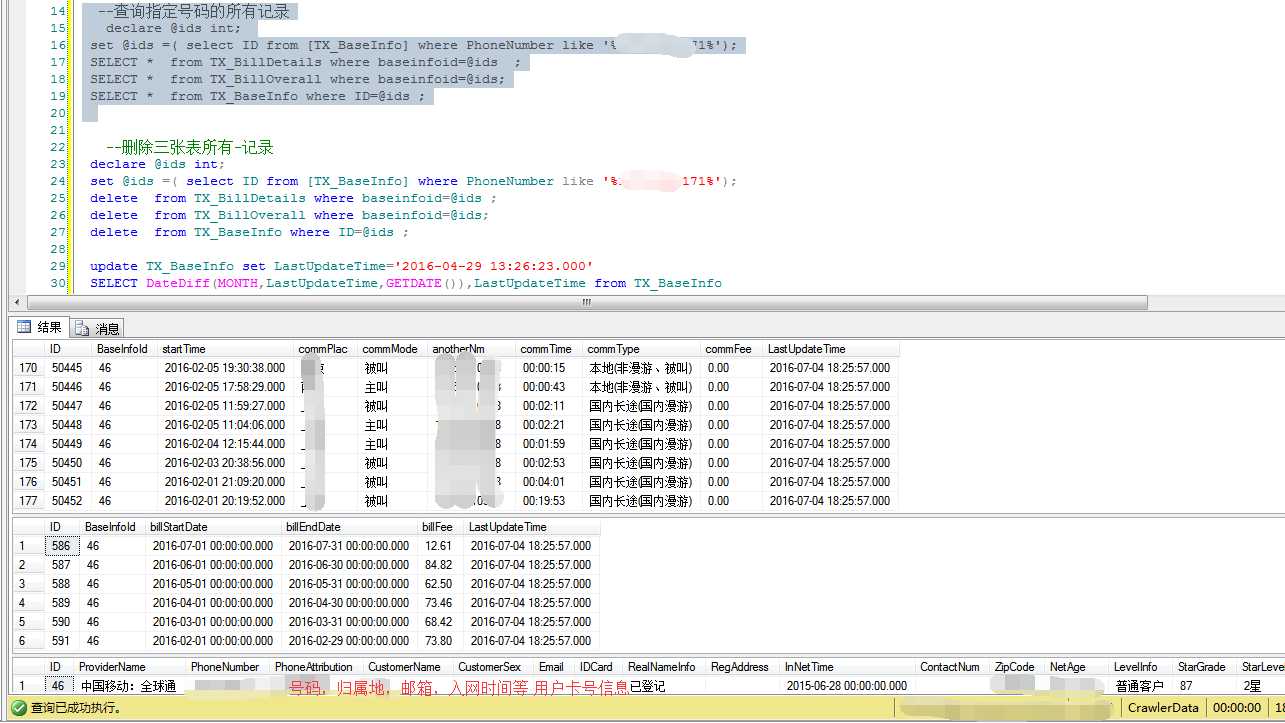
Task: Click the bill ID cell 586
Action: tap(62, 546)
